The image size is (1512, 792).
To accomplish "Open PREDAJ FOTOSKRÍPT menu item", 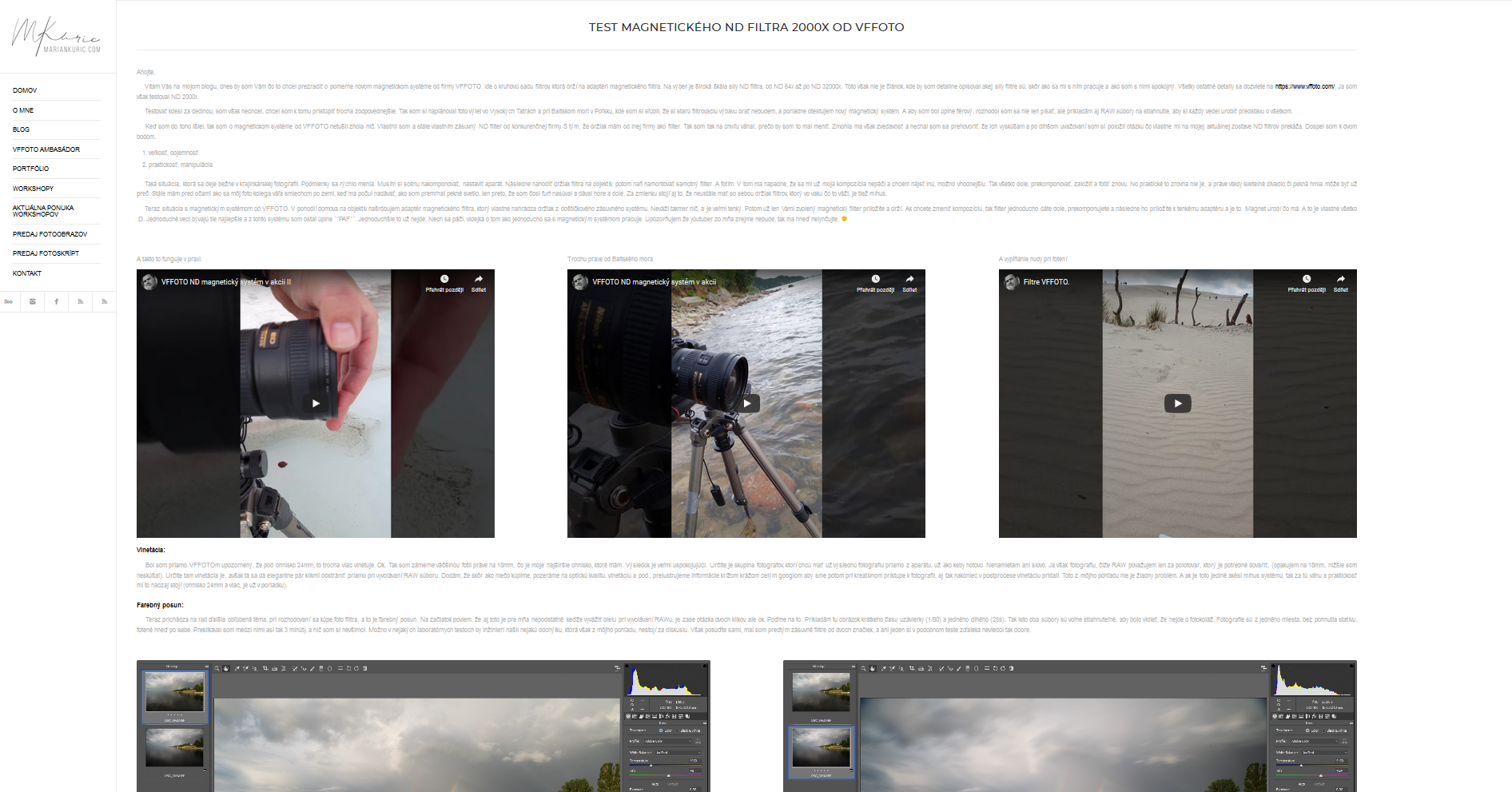I will point(46,253).
